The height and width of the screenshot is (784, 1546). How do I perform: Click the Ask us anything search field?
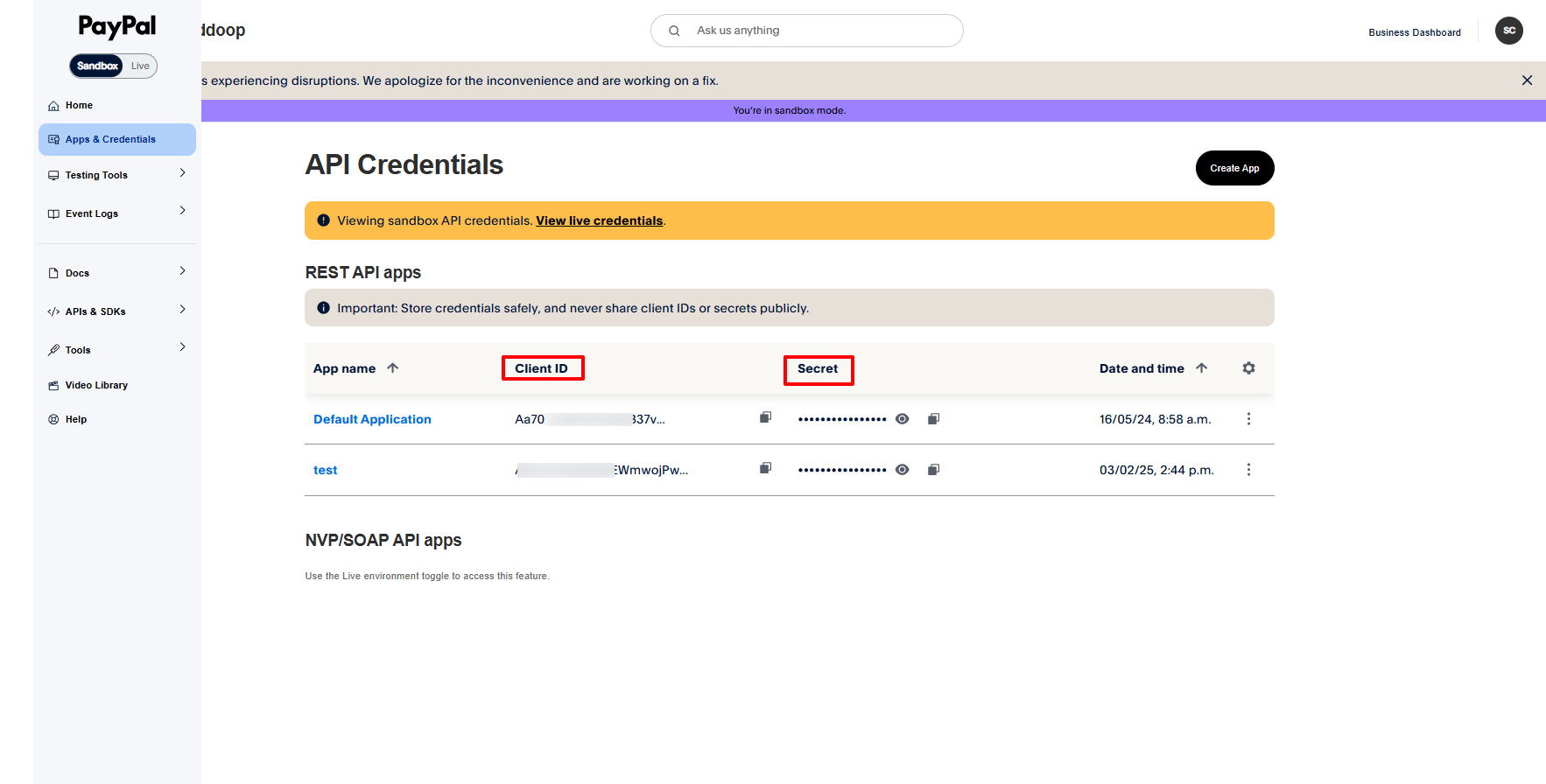tap(814, 31)
